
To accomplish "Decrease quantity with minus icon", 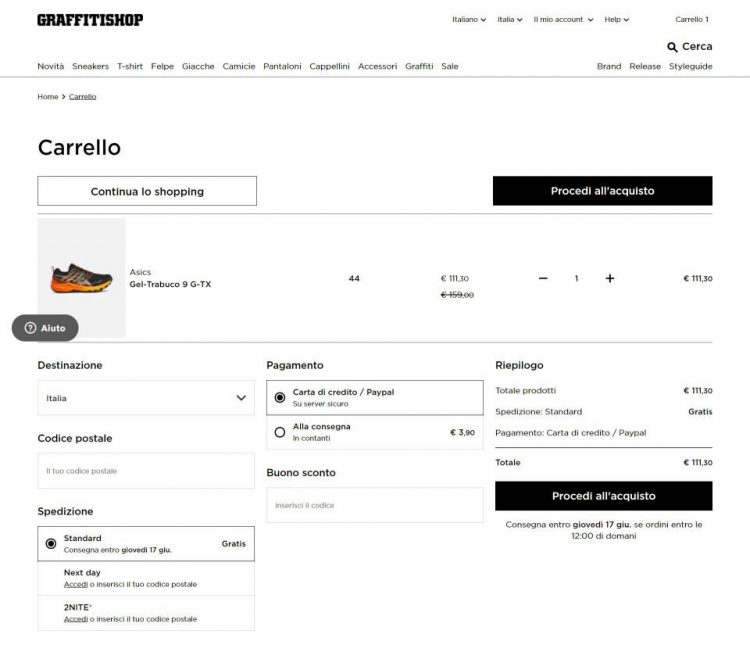I will coord(543,278).
